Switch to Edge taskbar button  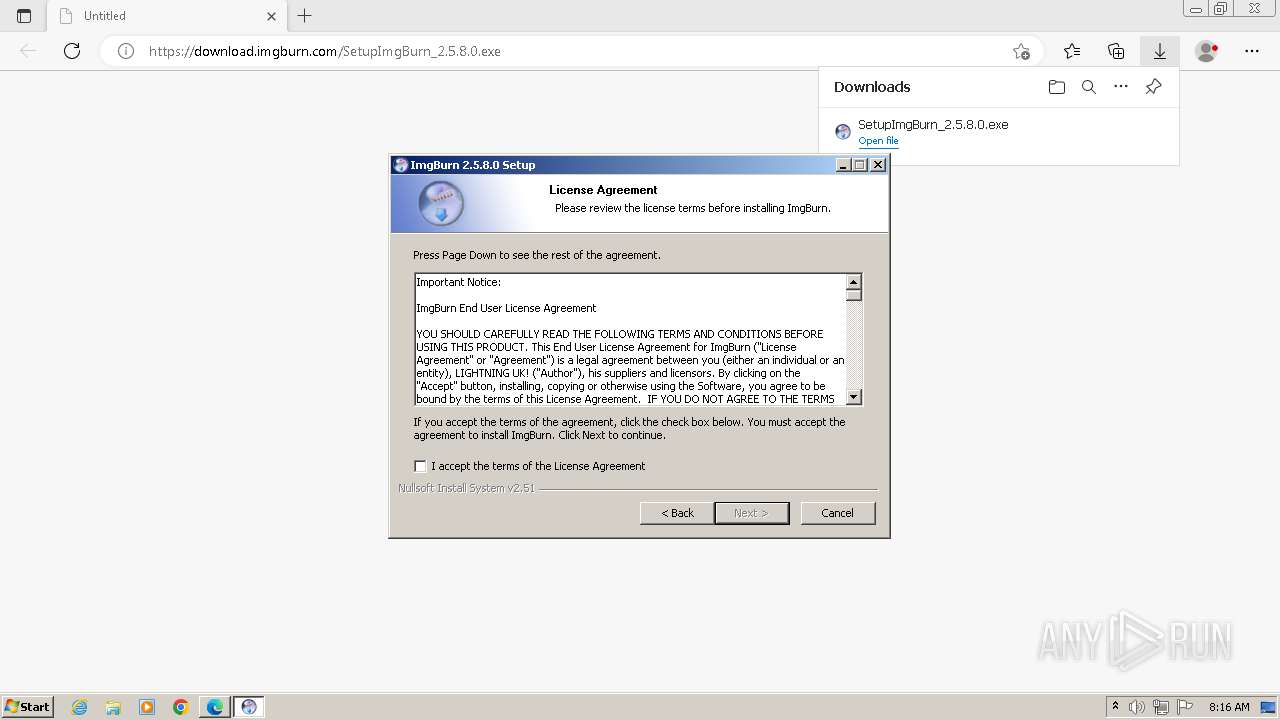pos(215,707)
